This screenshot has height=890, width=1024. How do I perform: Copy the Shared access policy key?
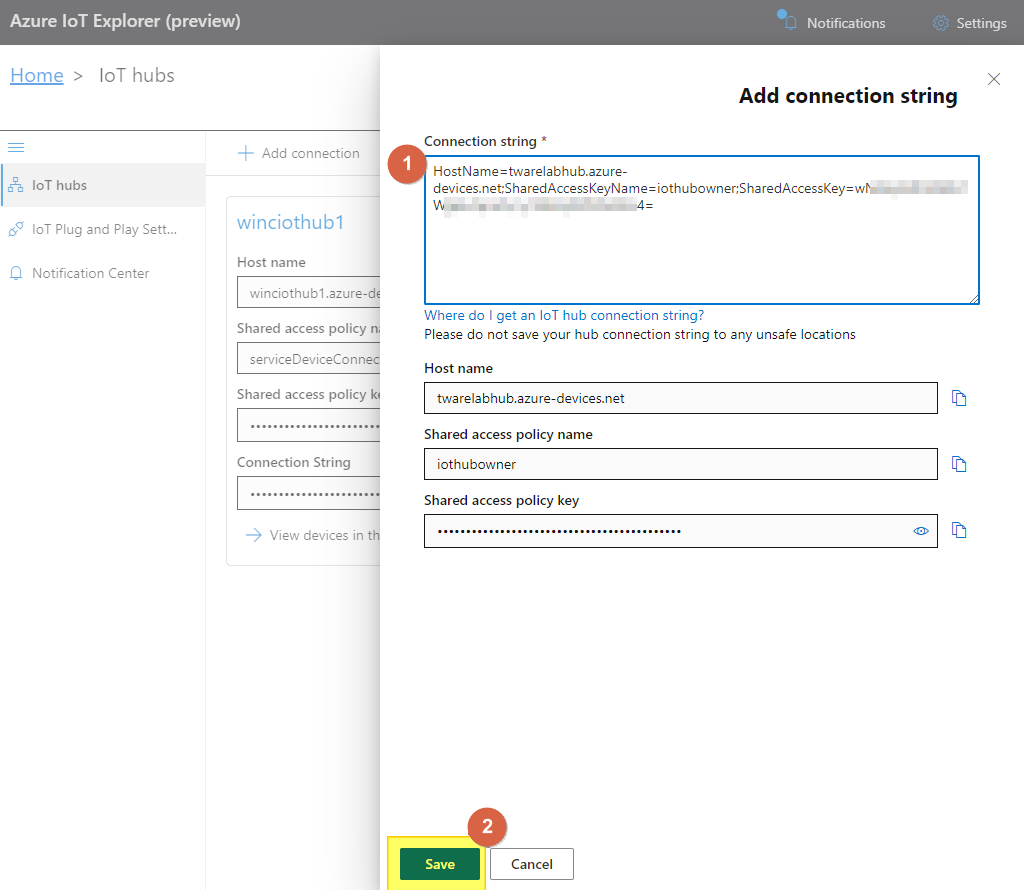[x=959, y=530]
